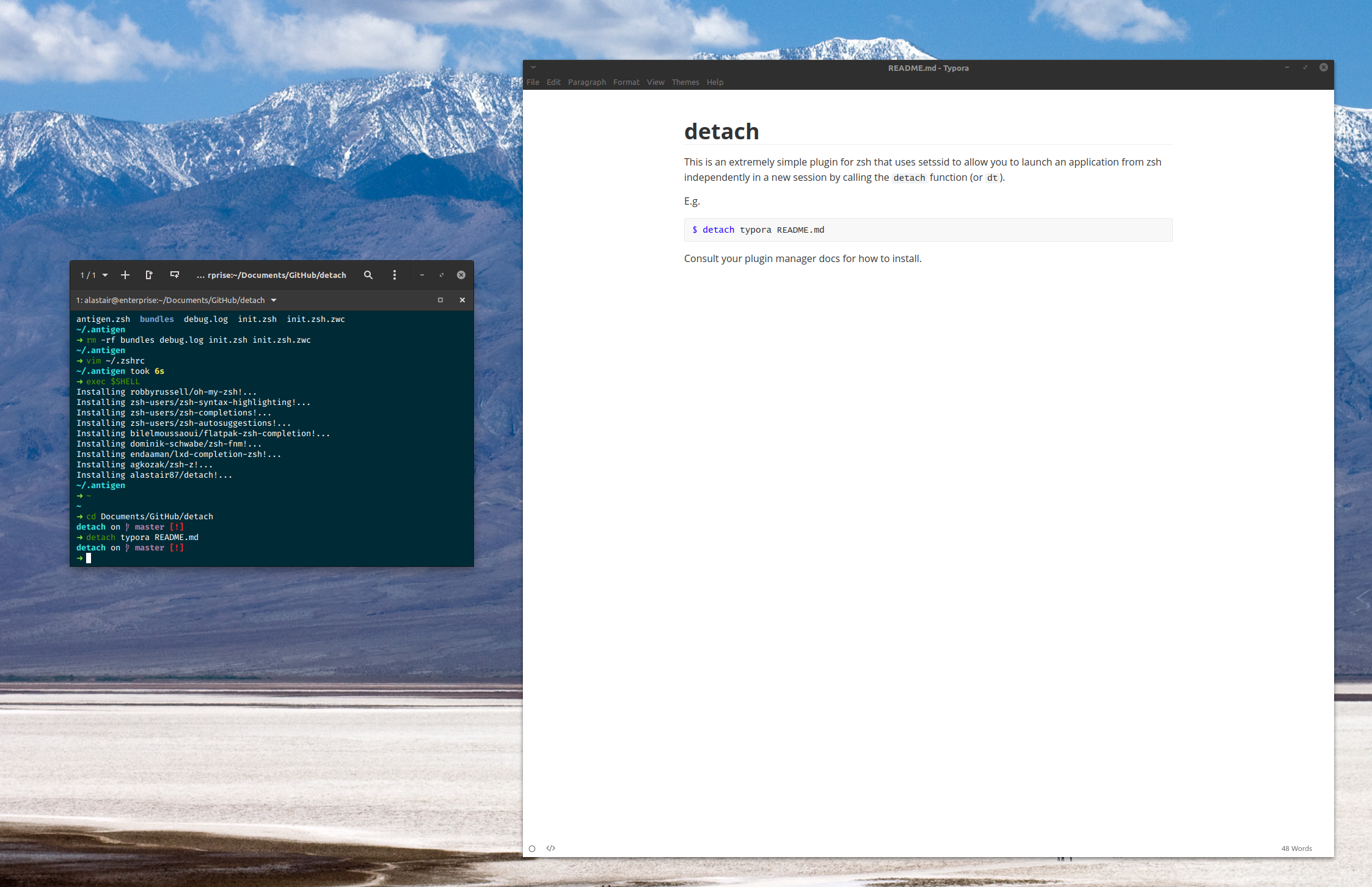Toggle the Typora sidebar circle icon
1372x887 pixels.
[532, 849]
